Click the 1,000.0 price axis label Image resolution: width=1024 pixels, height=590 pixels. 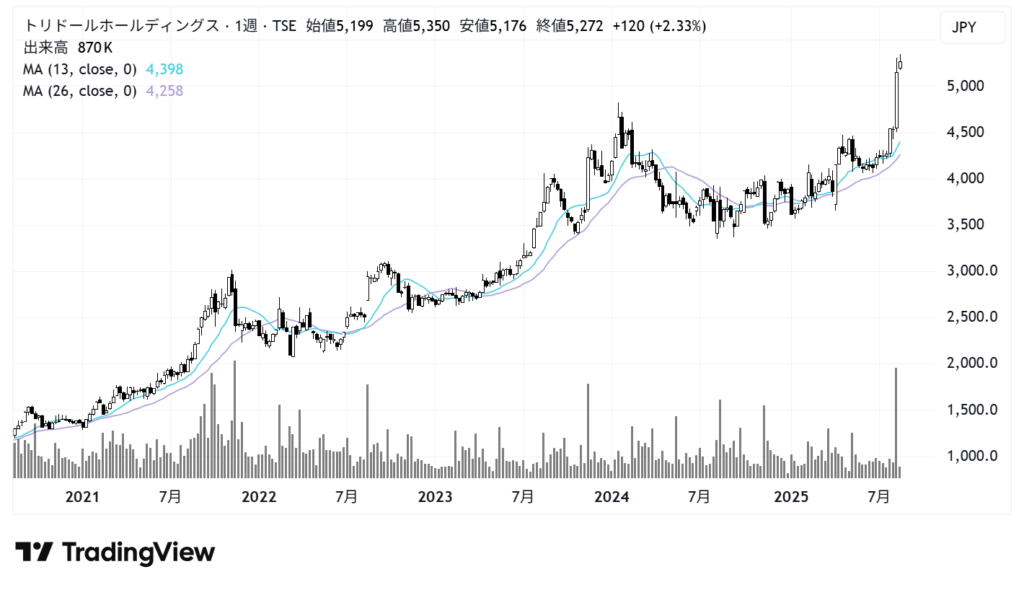972,456
